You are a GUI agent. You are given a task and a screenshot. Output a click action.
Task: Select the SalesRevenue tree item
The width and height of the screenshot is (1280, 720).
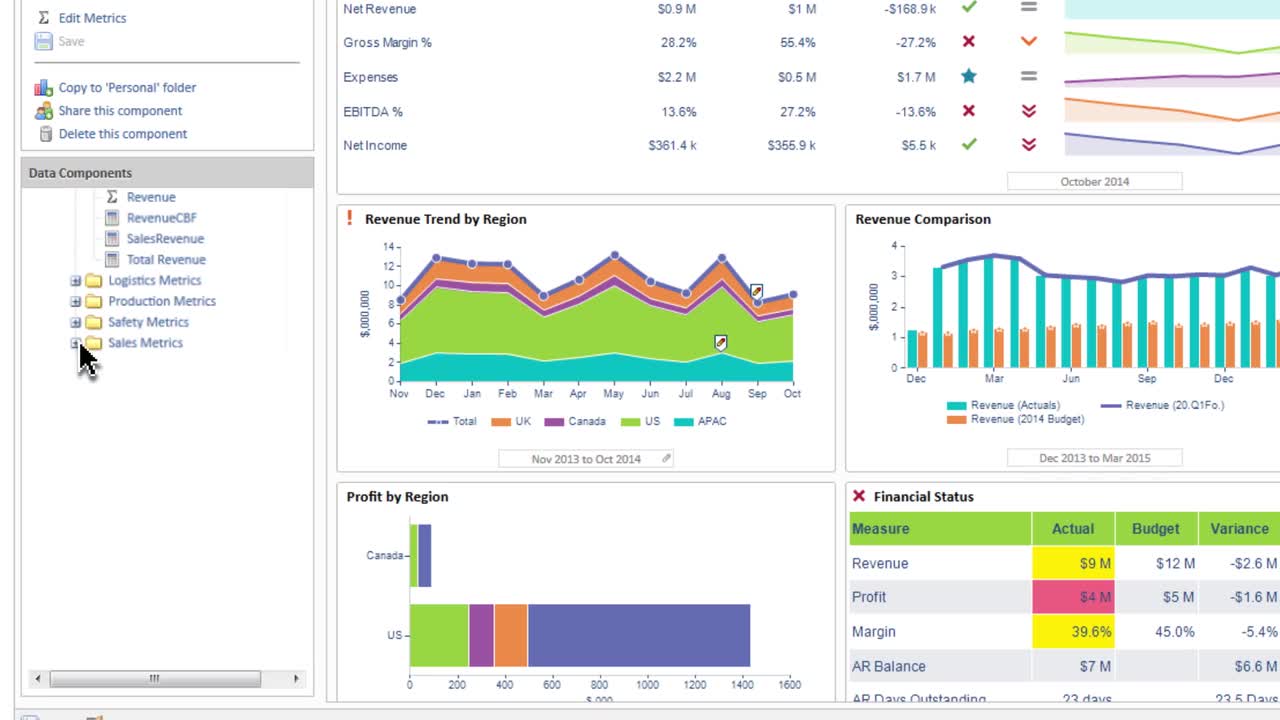coord(165,239)
